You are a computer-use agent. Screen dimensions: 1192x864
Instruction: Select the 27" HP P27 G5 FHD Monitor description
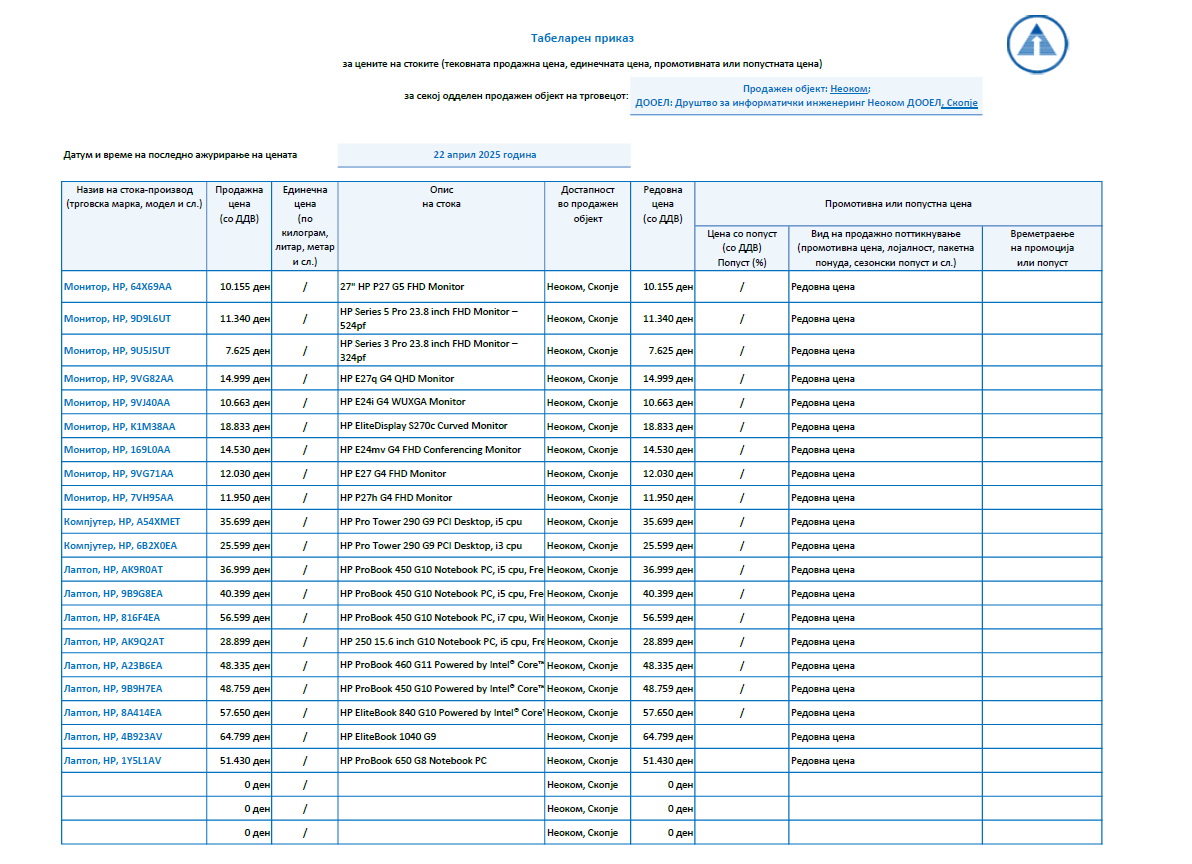coord(441,286)
